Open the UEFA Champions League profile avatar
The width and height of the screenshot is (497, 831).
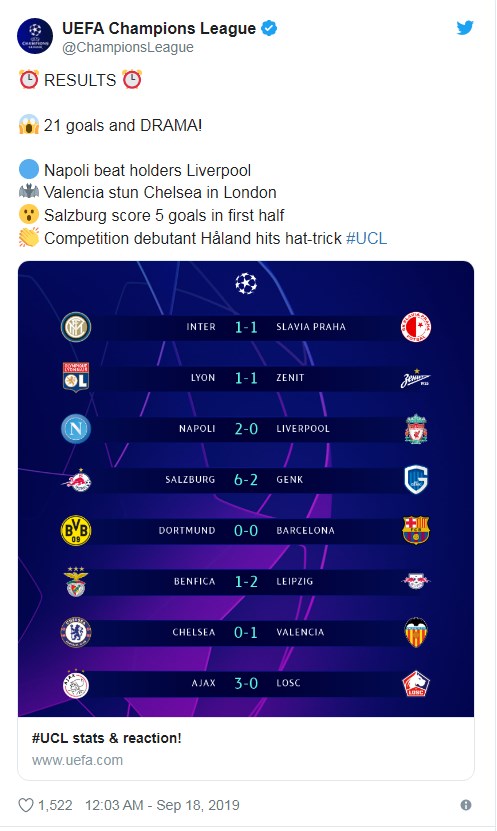coord(35,36)
